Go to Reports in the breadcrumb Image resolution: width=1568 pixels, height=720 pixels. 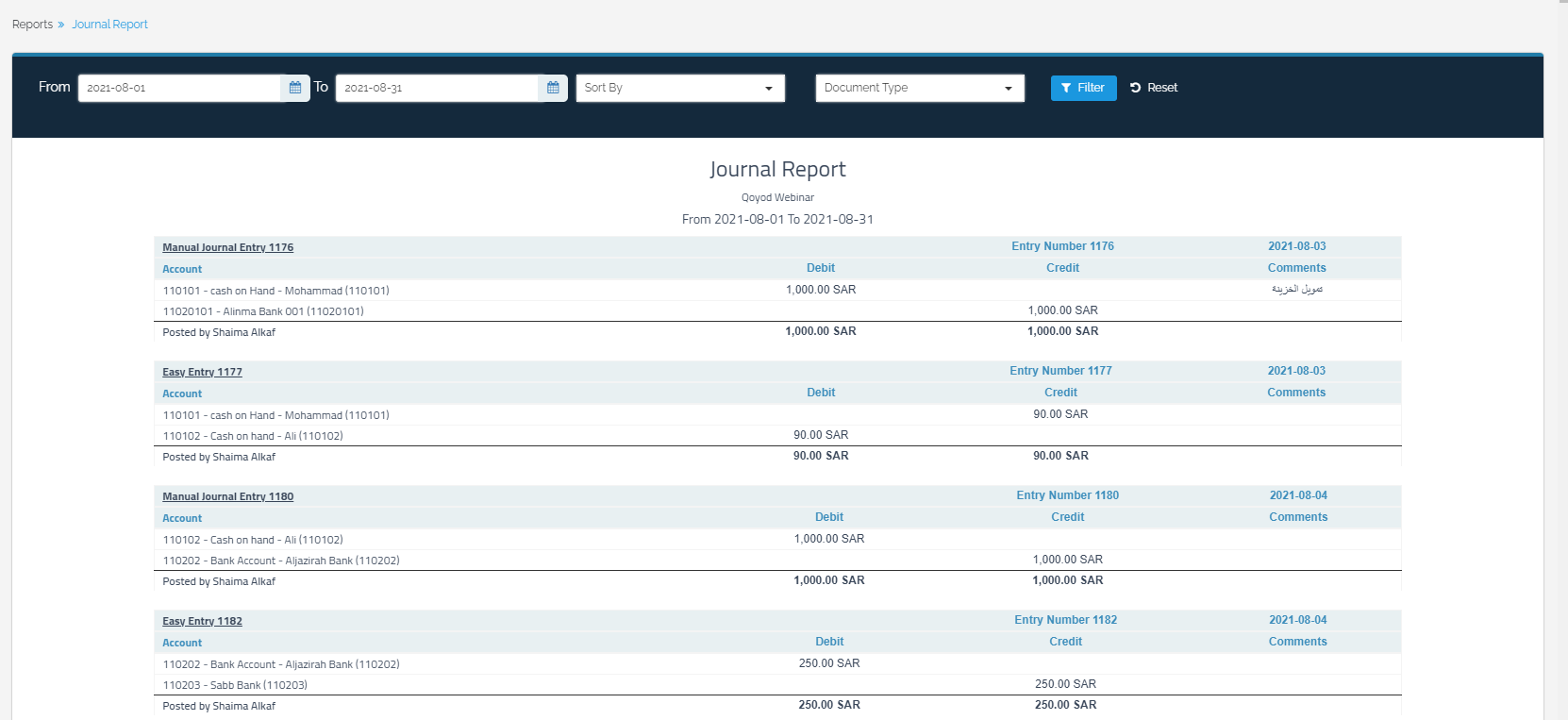click(32, 25)
